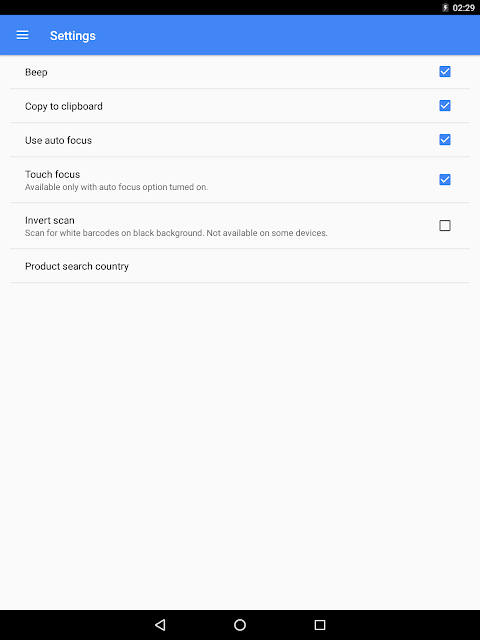Tap the Use auto focus label

58,140
